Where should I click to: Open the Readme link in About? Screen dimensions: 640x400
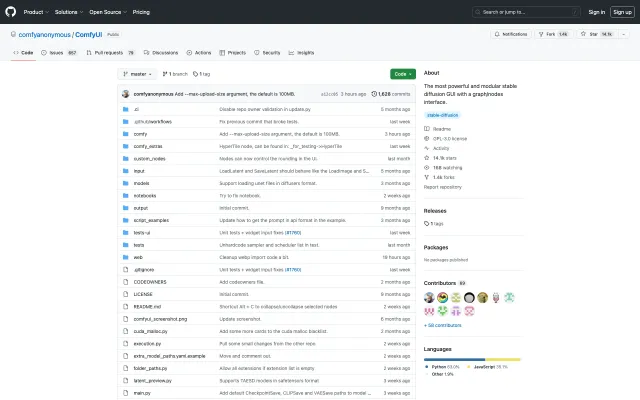441,128
